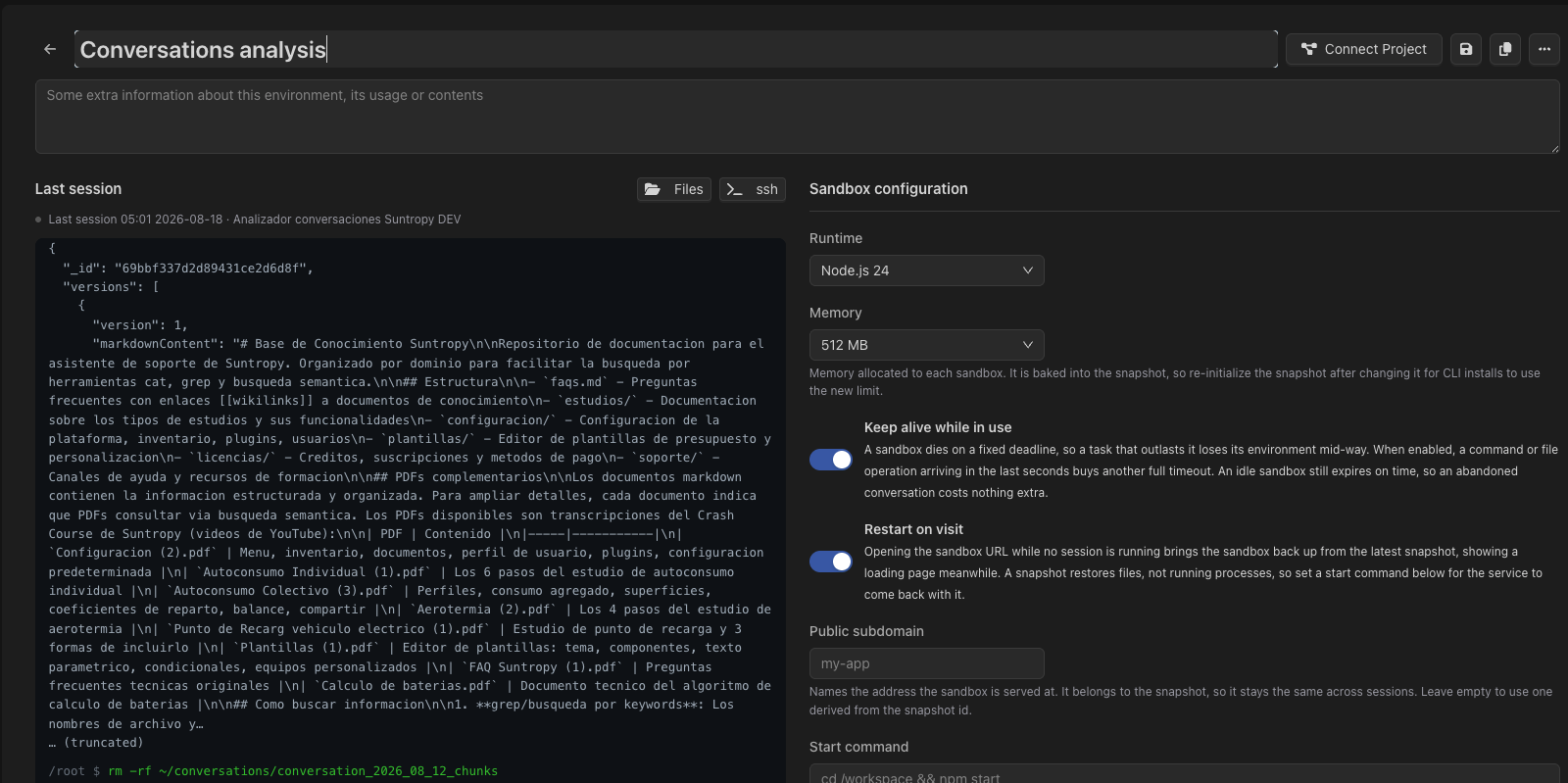Click the "(truncated)" text in output
This screenshot has width=1568, height=783.
[x=104, y=743]
